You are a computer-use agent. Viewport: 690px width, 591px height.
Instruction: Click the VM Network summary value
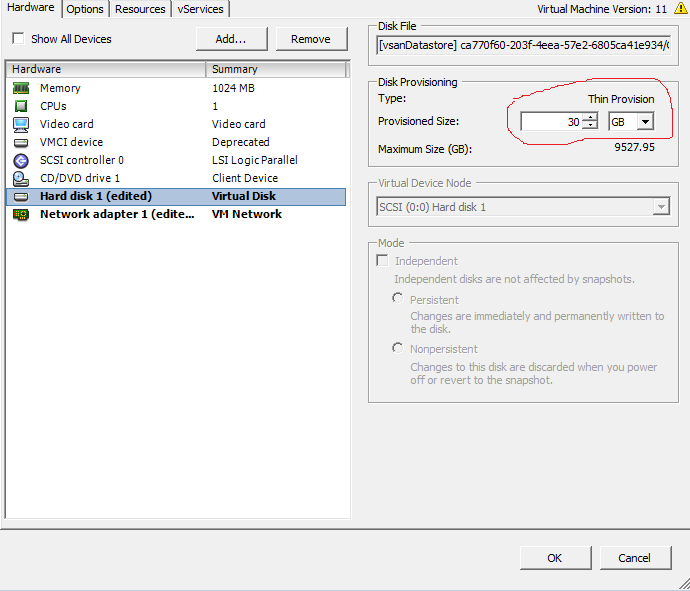click(x=247, y=215)
